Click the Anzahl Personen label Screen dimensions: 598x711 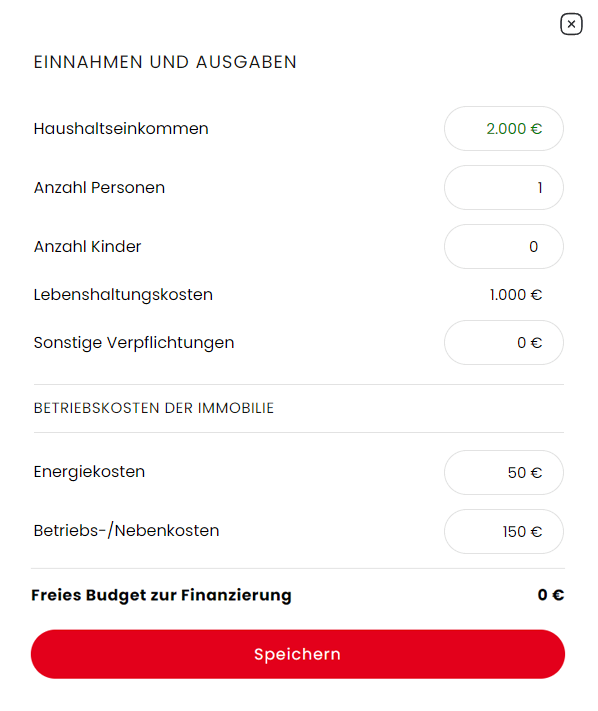pyautogui.click(x=99, y=188)
